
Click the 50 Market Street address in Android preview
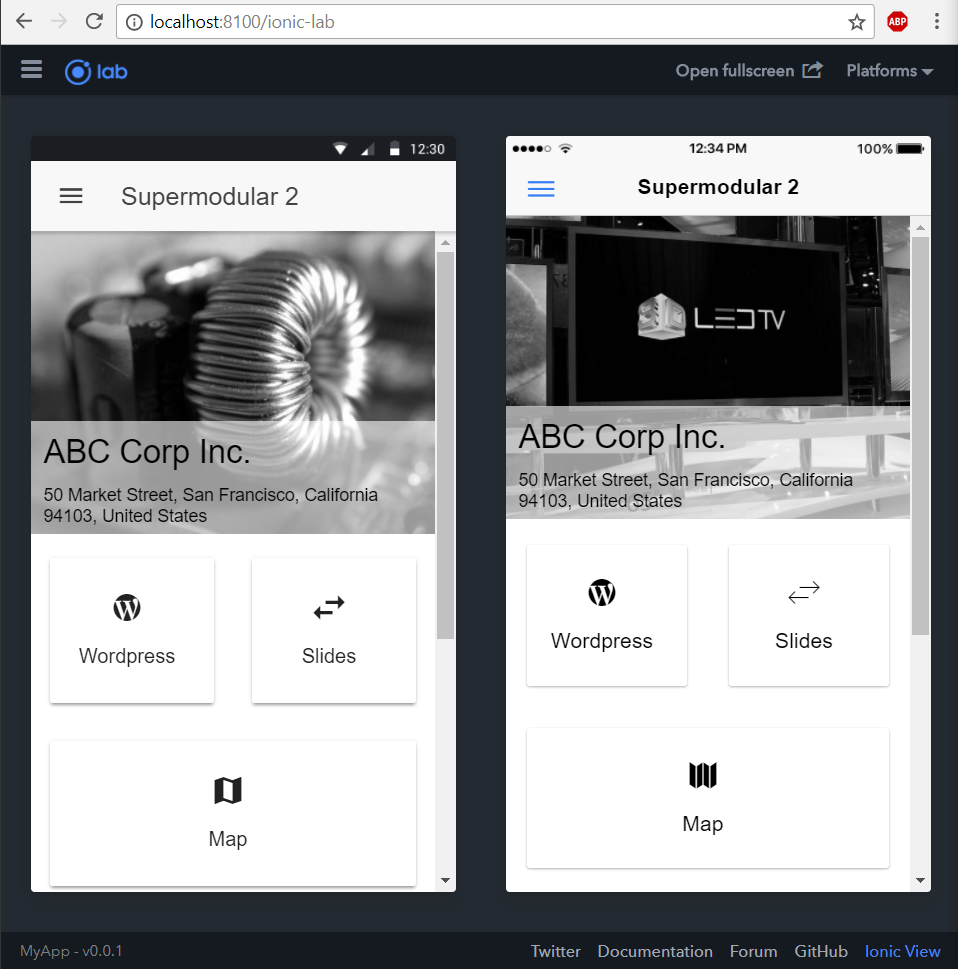click(211, 505)
